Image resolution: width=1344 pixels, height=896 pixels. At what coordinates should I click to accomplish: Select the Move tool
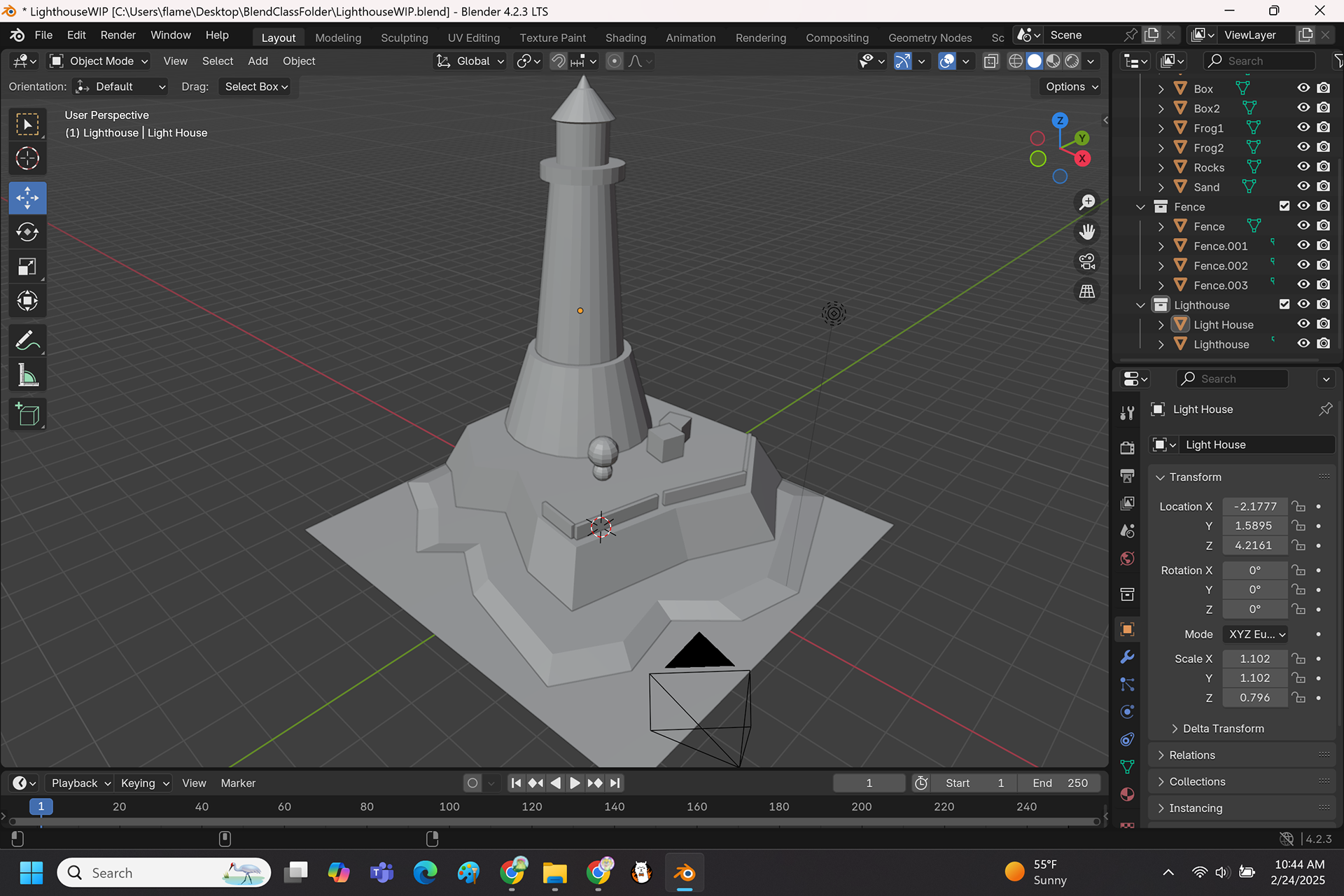pos(27,198)
